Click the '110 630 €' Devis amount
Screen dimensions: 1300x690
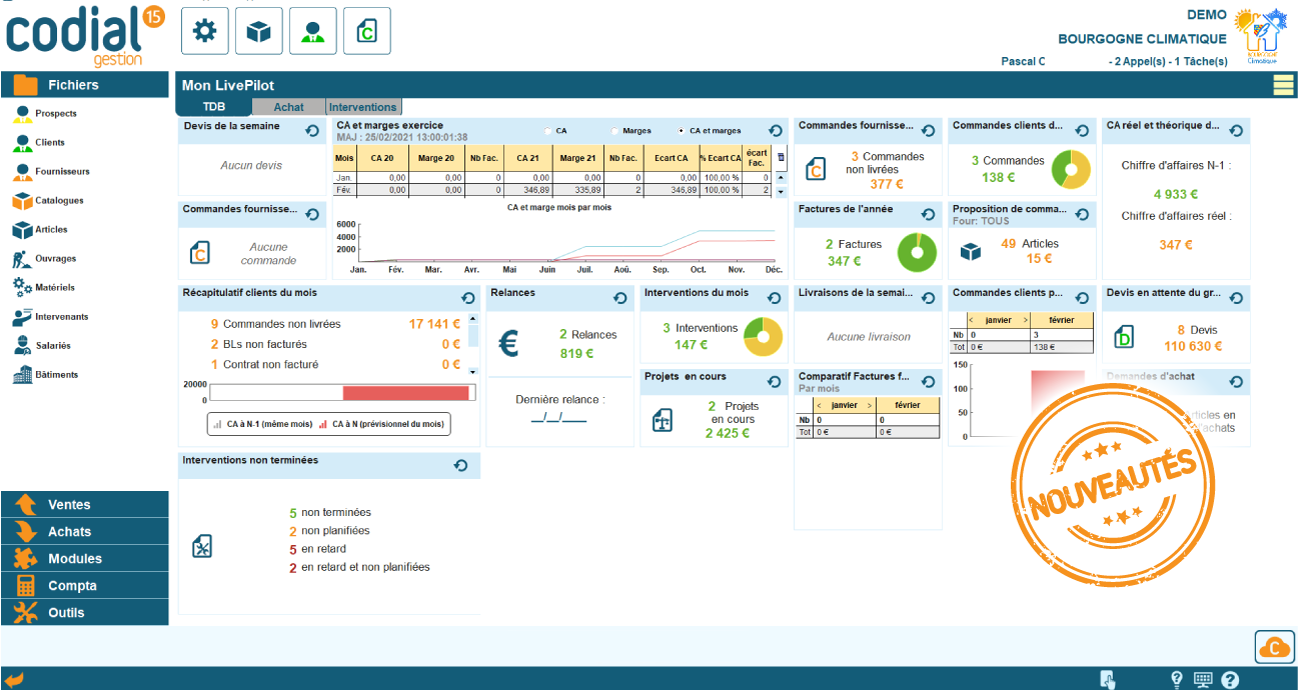1193,346
